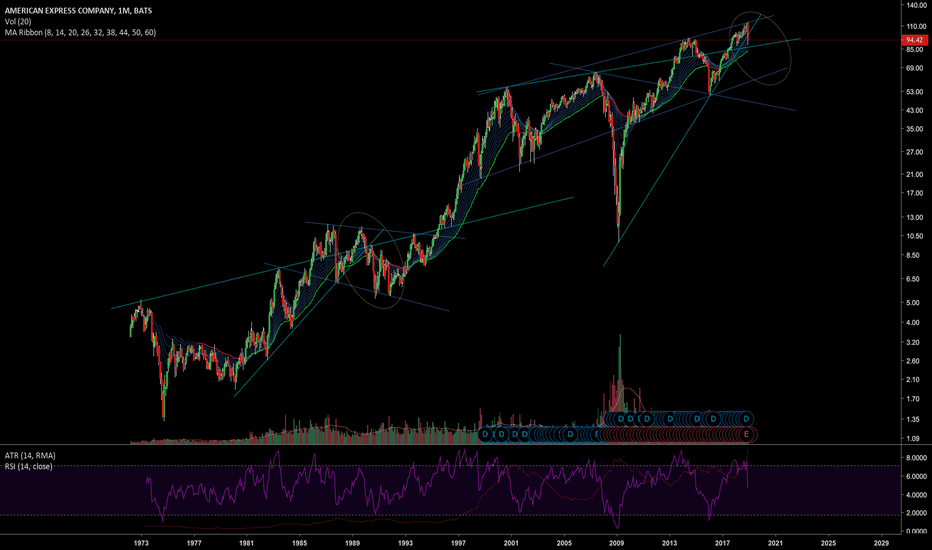This screenshot has width=932, height=550.
Task: Click the 2009 label on time axis
Action: tap(617, 543)
